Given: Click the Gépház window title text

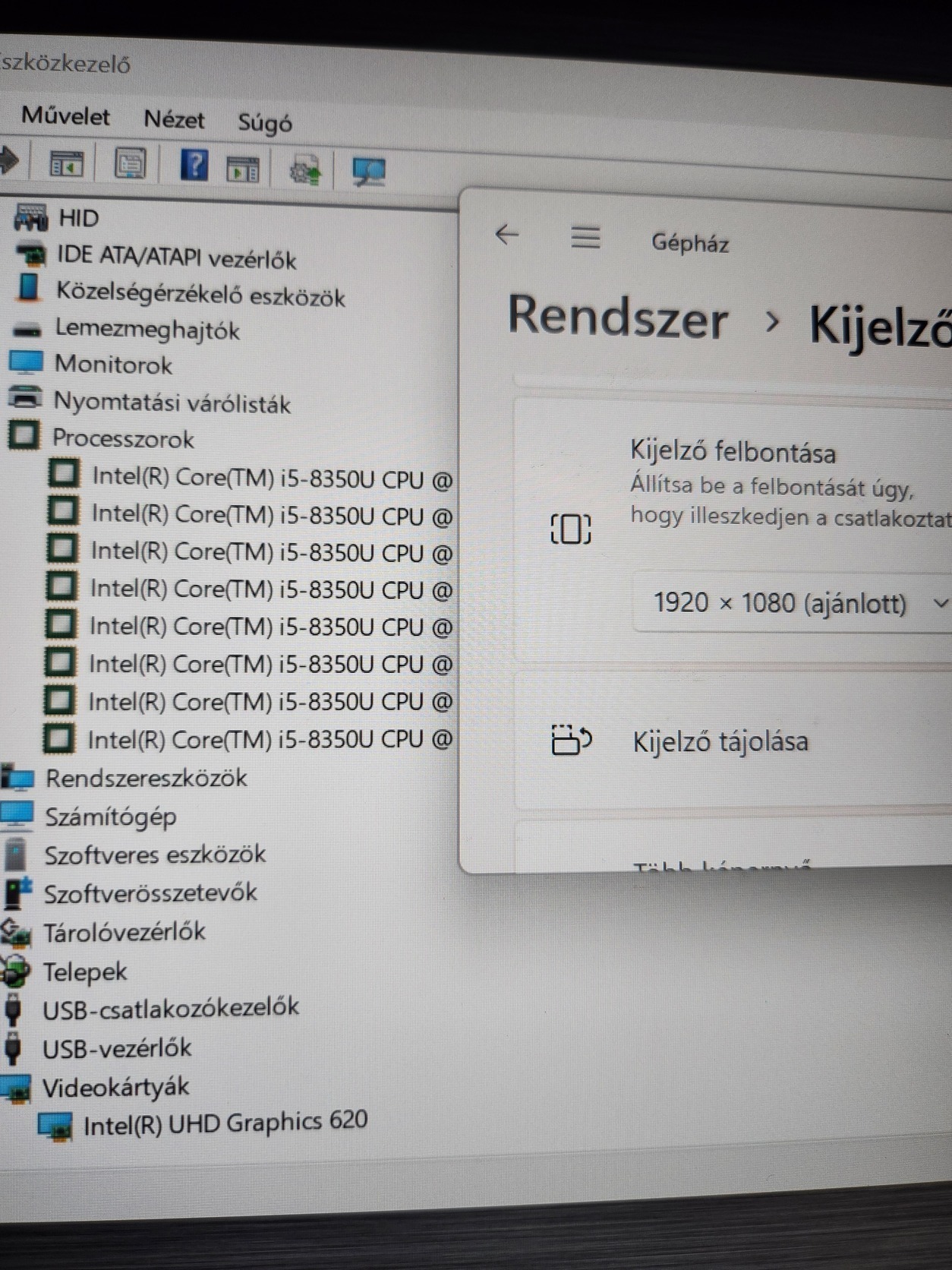Looking at the screenshot, I should click(690, 243).
